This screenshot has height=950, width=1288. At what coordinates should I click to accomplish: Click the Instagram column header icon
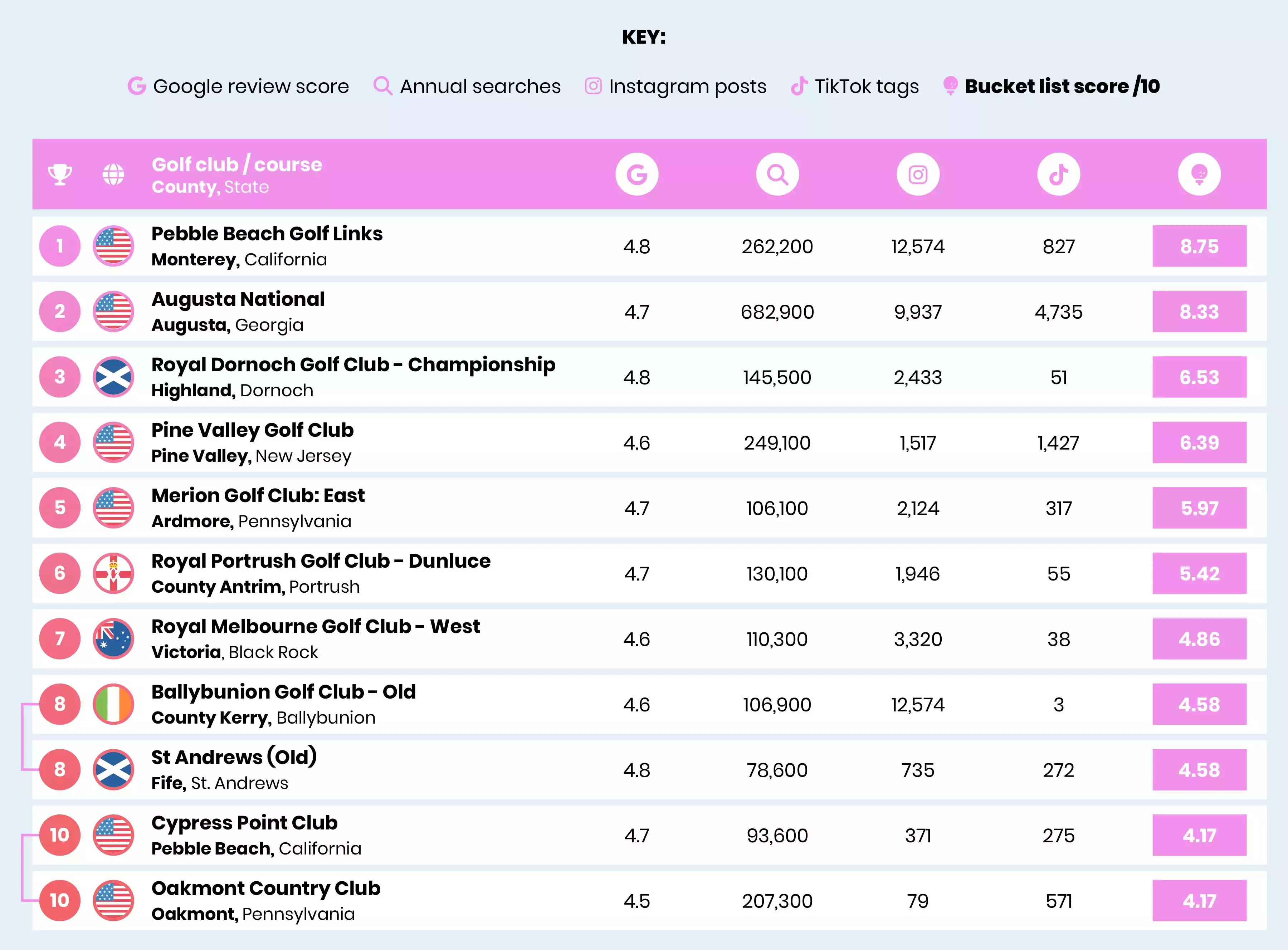click(918, 174)
